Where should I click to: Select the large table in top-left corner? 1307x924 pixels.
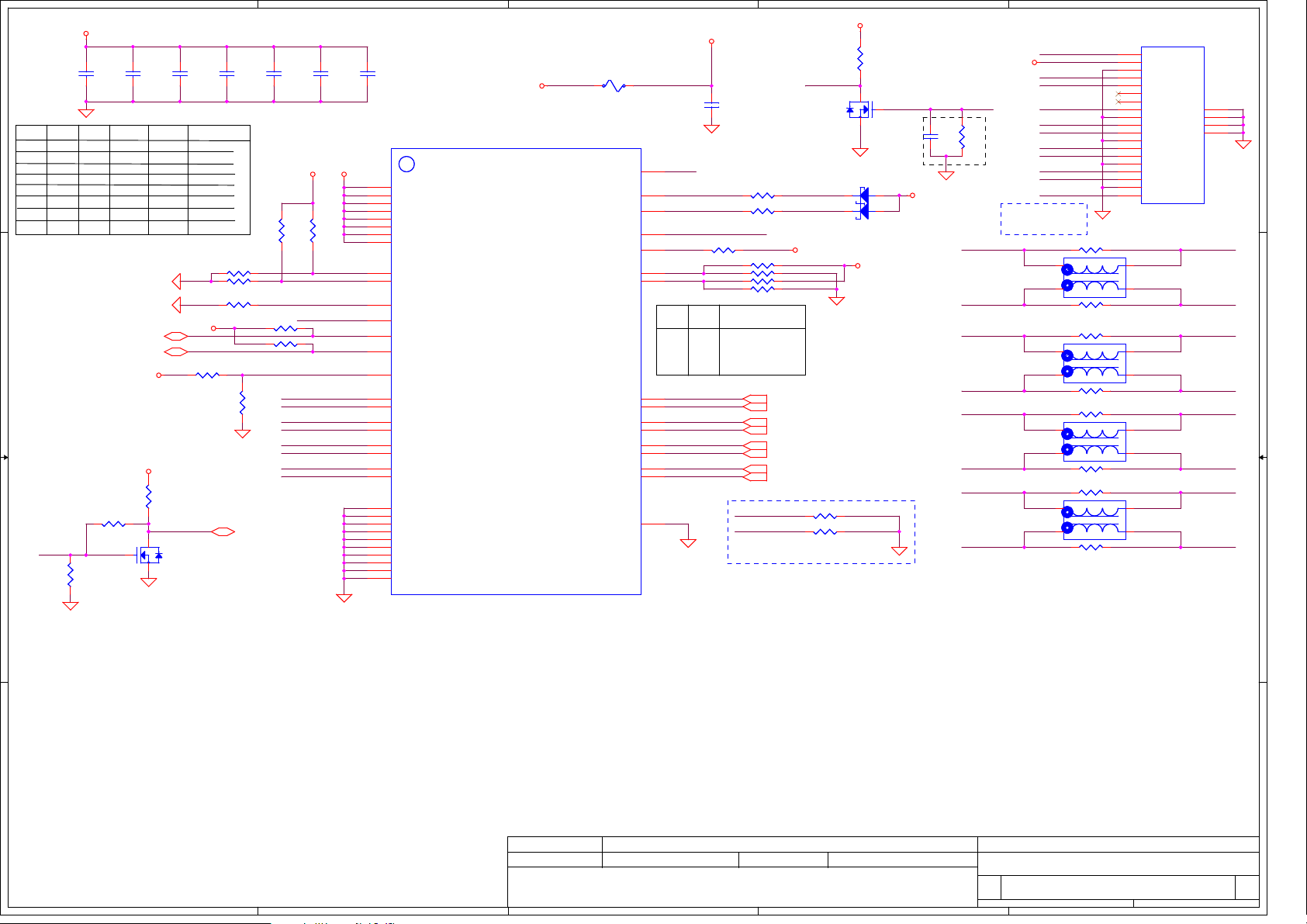click(x=133, y=179)
